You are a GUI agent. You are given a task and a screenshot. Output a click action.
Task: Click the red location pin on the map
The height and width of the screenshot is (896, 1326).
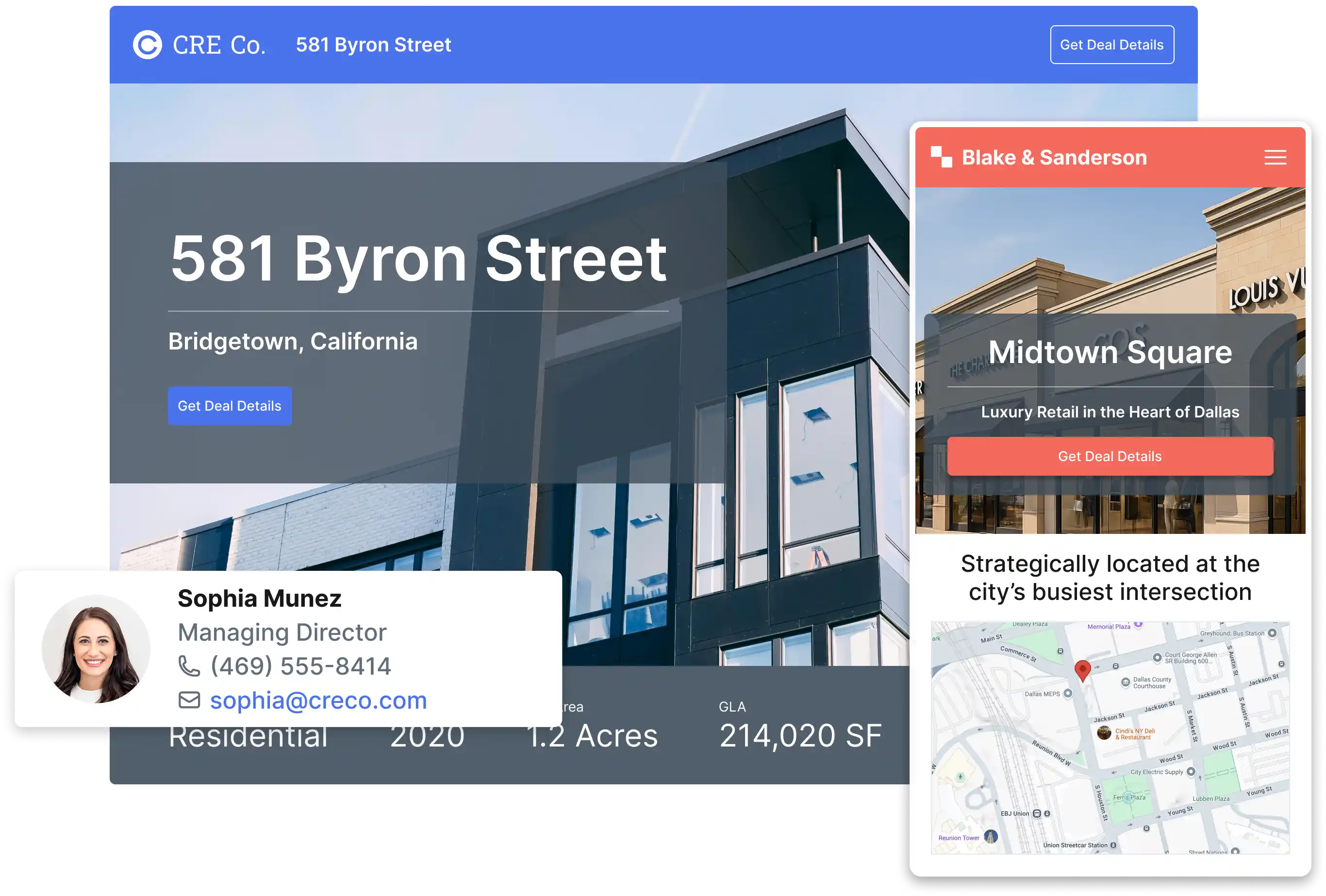coord(1082,671)
